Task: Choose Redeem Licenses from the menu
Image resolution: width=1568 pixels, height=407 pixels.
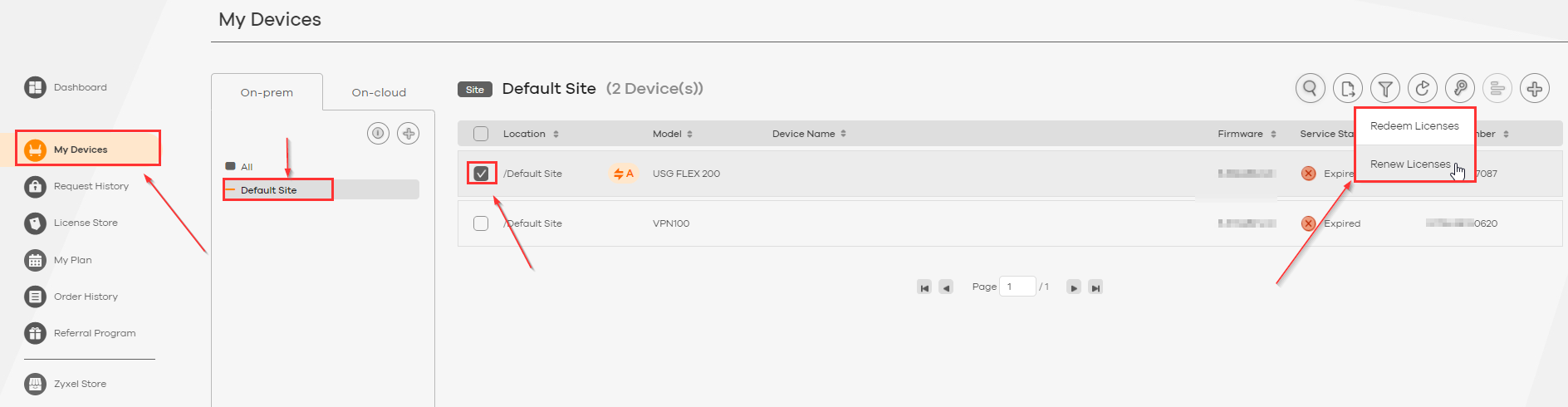Action: tap(1414, 126)
